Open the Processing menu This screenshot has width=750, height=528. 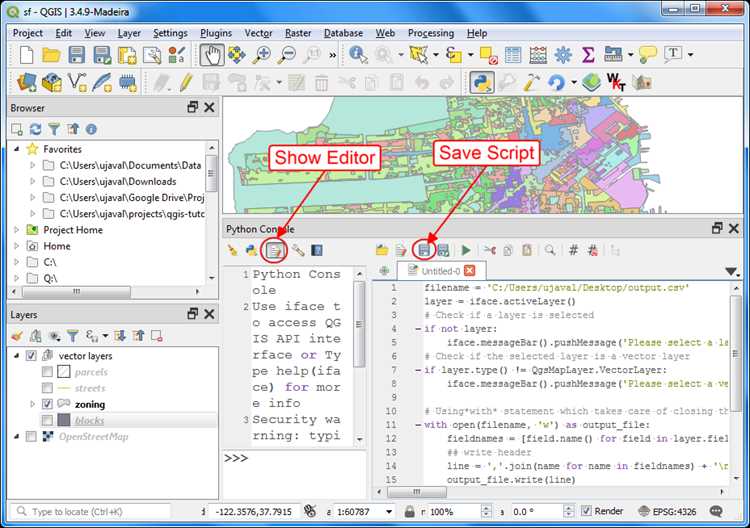(x=430, y=33)
